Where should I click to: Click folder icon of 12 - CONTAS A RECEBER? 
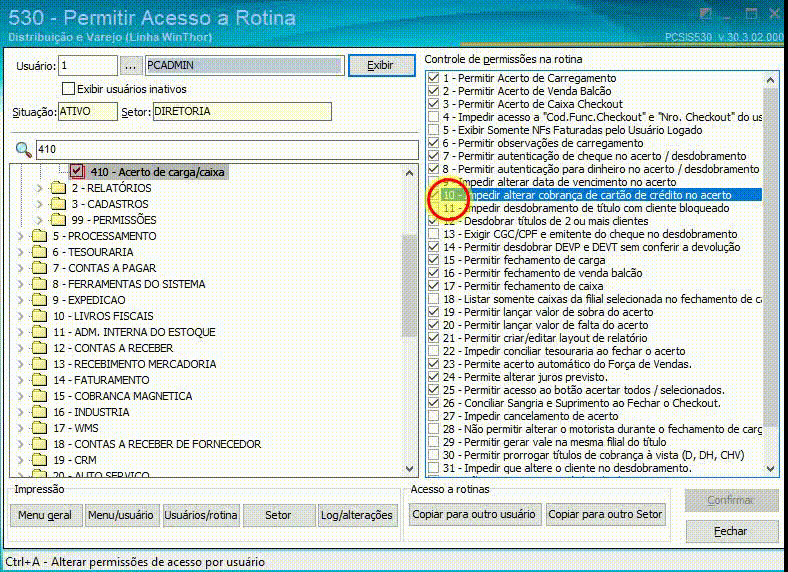tap(39, 348)
